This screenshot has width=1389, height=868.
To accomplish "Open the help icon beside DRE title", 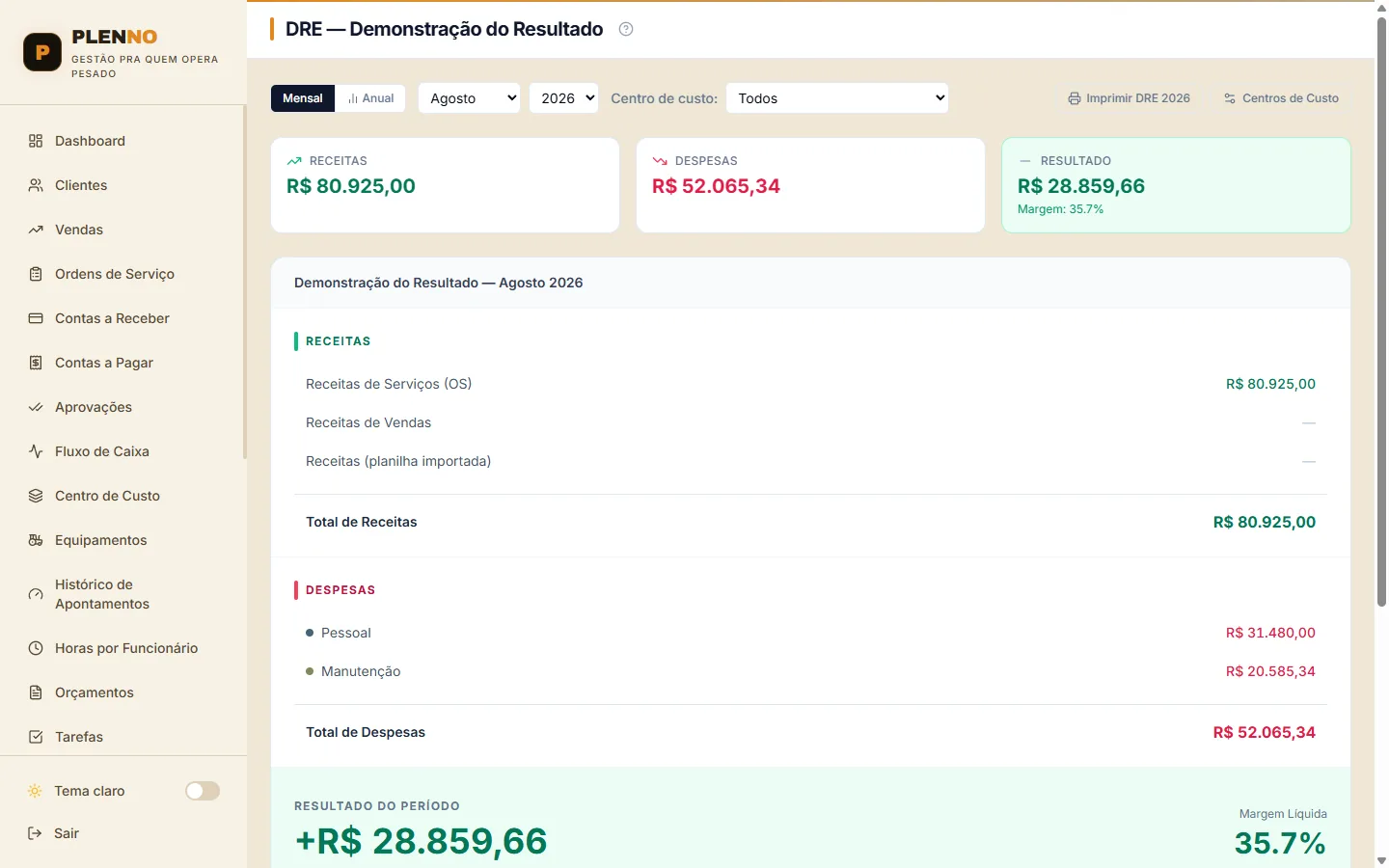I will (x=626, y=29).
